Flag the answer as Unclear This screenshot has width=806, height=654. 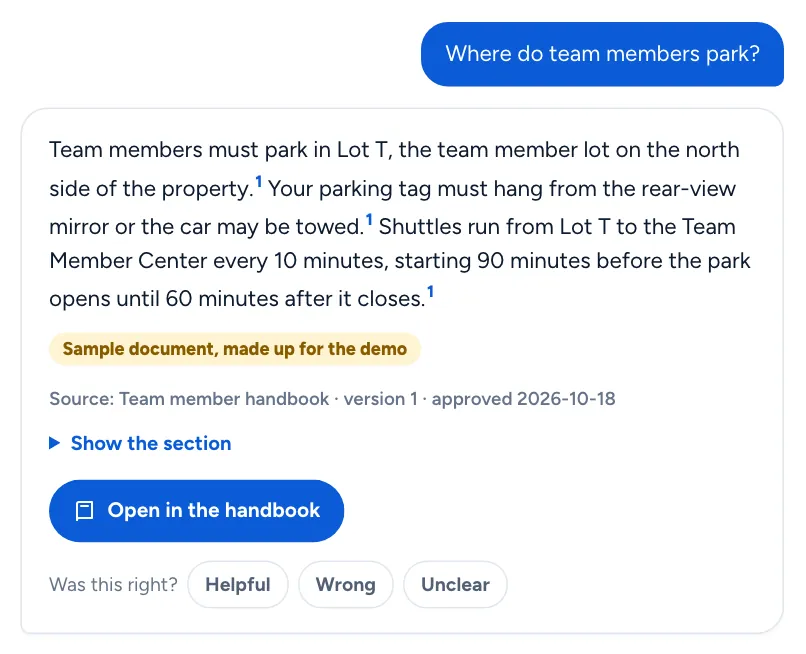pyautogui.click(x=455, y=585)
